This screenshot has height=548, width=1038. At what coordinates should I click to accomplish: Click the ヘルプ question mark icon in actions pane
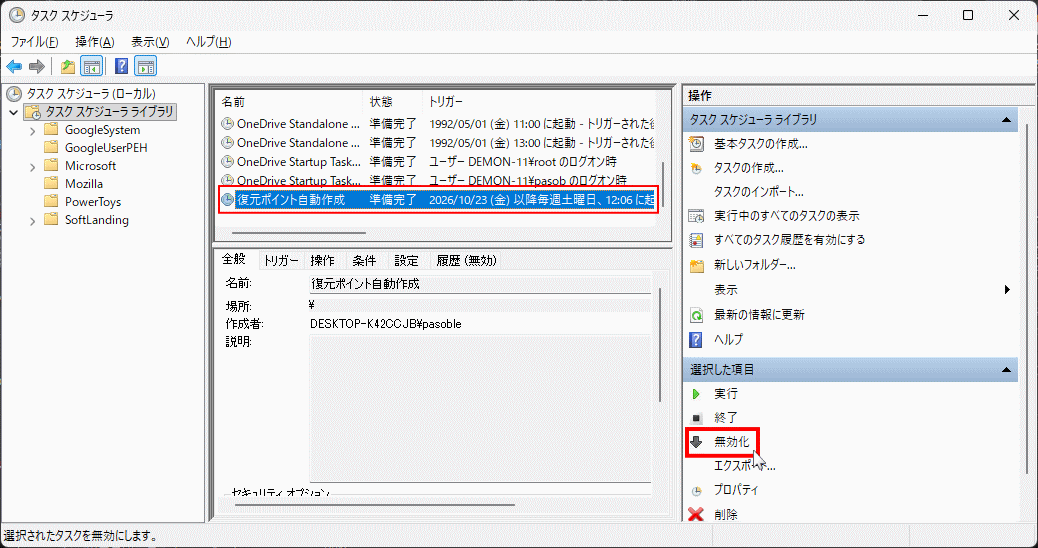coord(696,340)
